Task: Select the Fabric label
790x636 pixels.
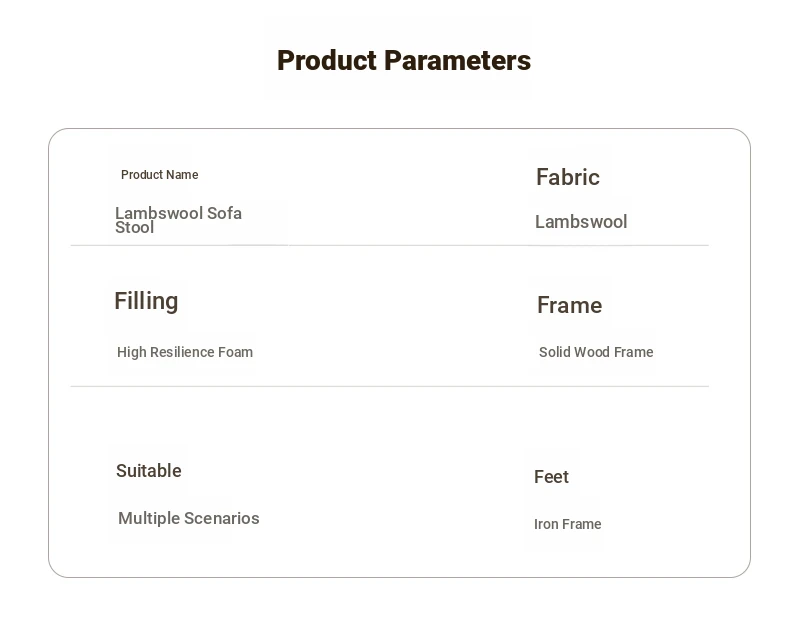Action: (568, 177)
